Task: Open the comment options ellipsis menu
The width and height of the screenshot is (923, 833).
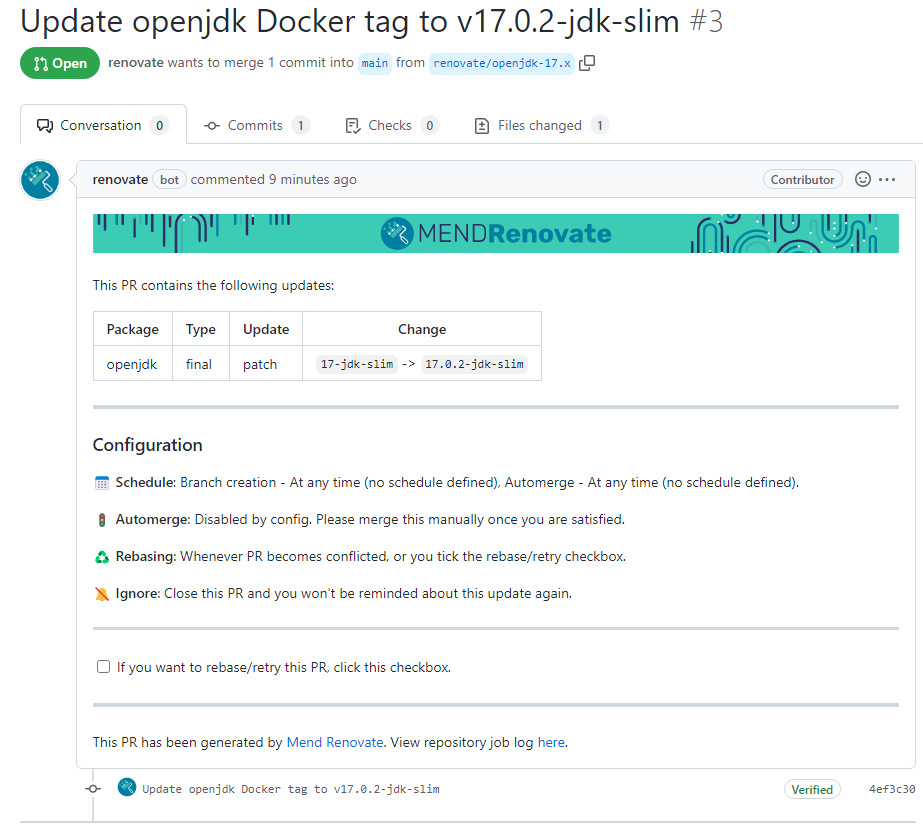Action: click(887, 179)
